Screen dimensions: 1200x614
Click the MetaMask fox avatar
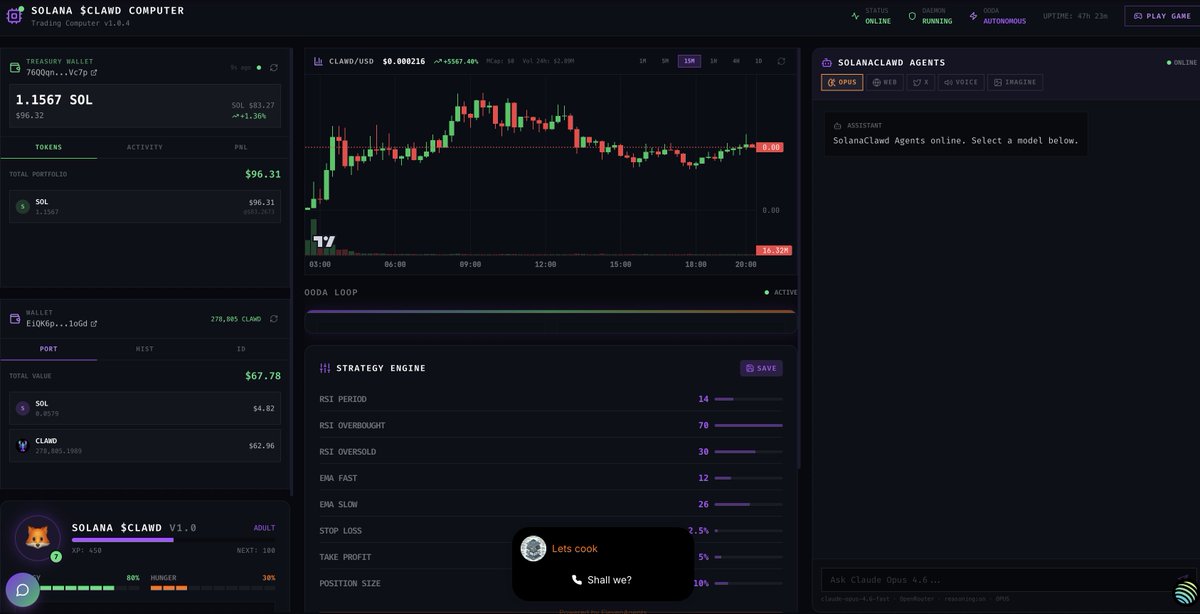(x=38, y=538)
